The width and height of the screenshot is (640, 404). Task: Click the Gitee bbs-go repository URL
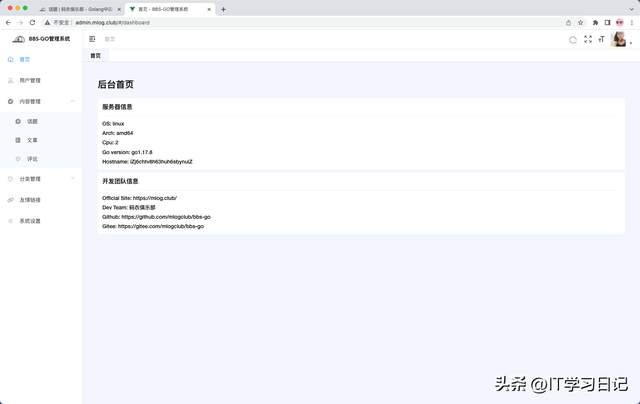pyautogui.click(x=161, y=226)
